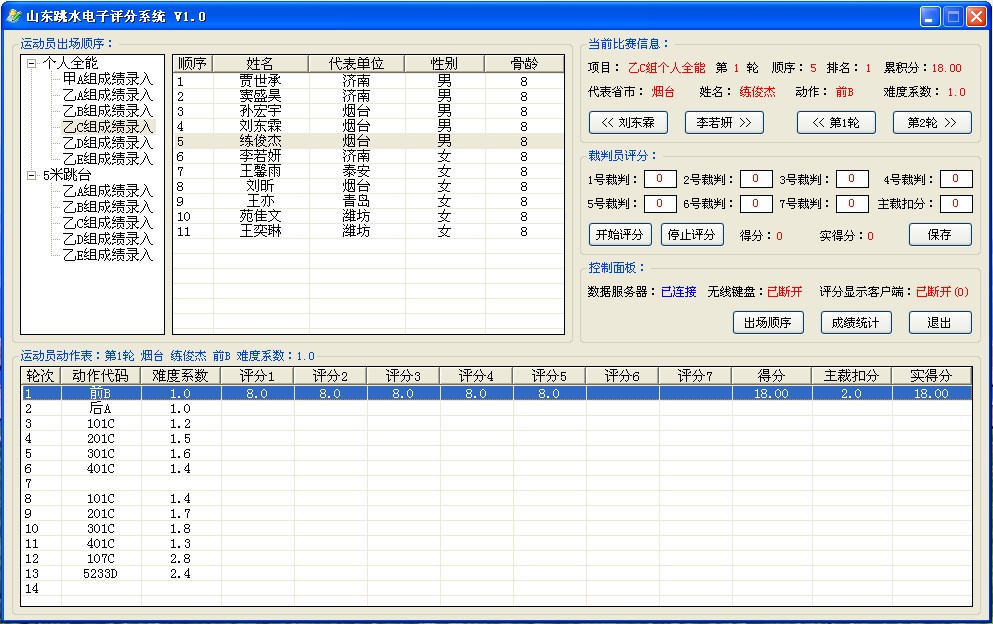Open the 成绩统计 statistics button
This screenshot has width=993, height=624.
point(856,322)
